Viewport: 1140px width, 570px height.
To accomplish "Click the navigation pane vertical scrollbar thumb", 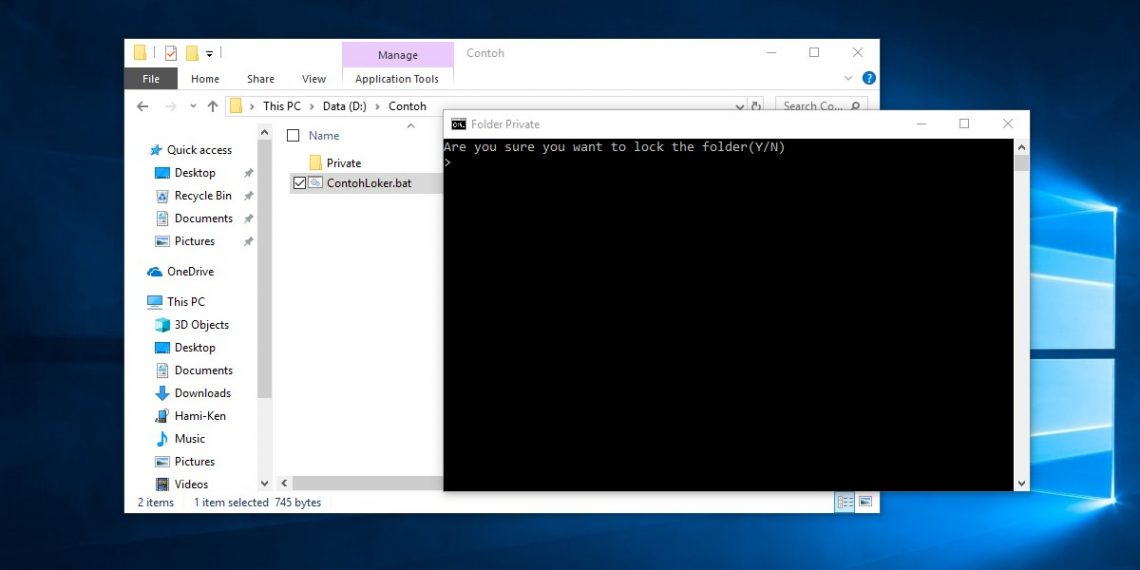I will click(x=264, y=269).
